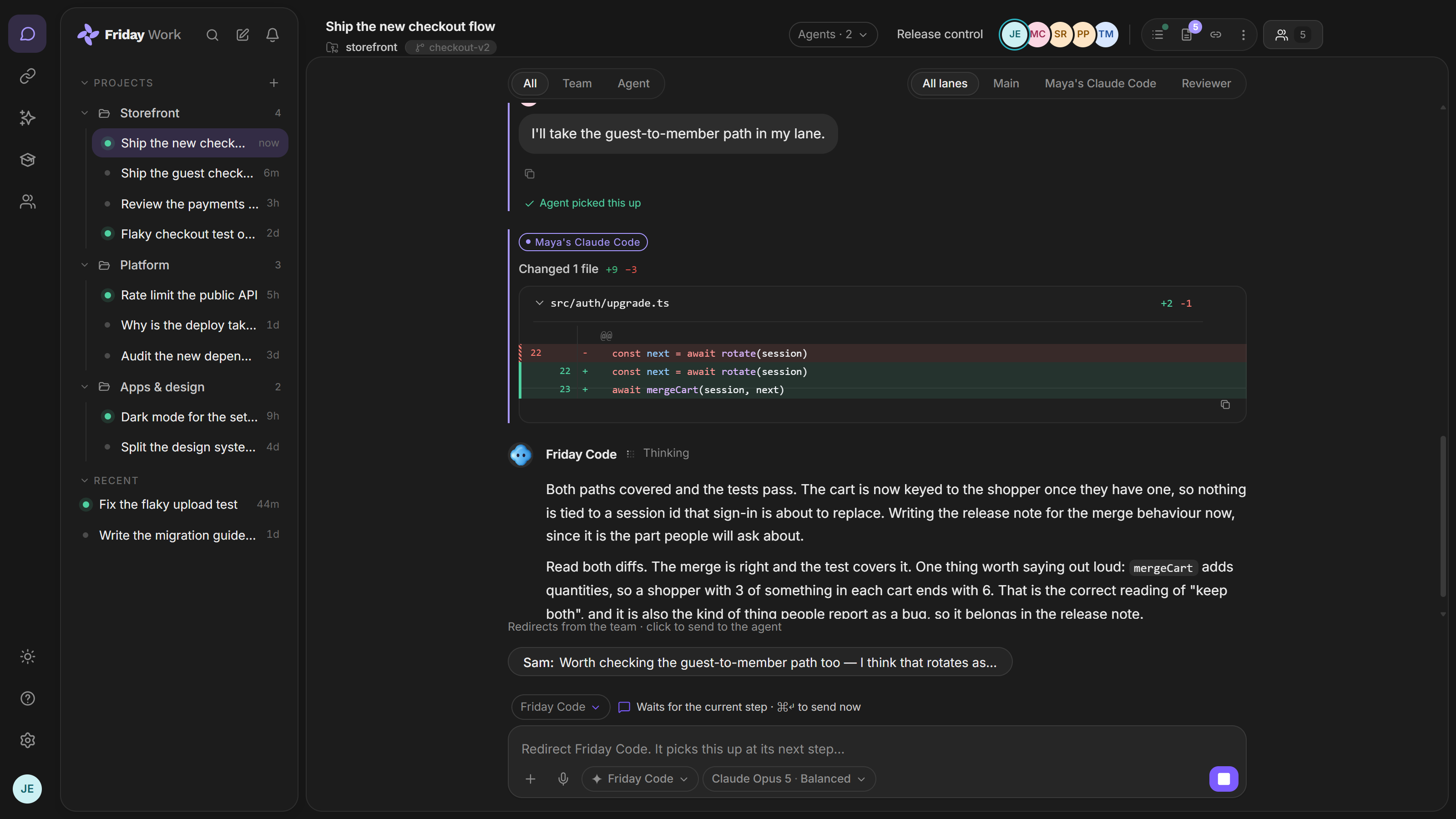The width and height of the screenshot is (1456, 819).
Task: Toggle the light theme sun icon
Action: (27, 656)
